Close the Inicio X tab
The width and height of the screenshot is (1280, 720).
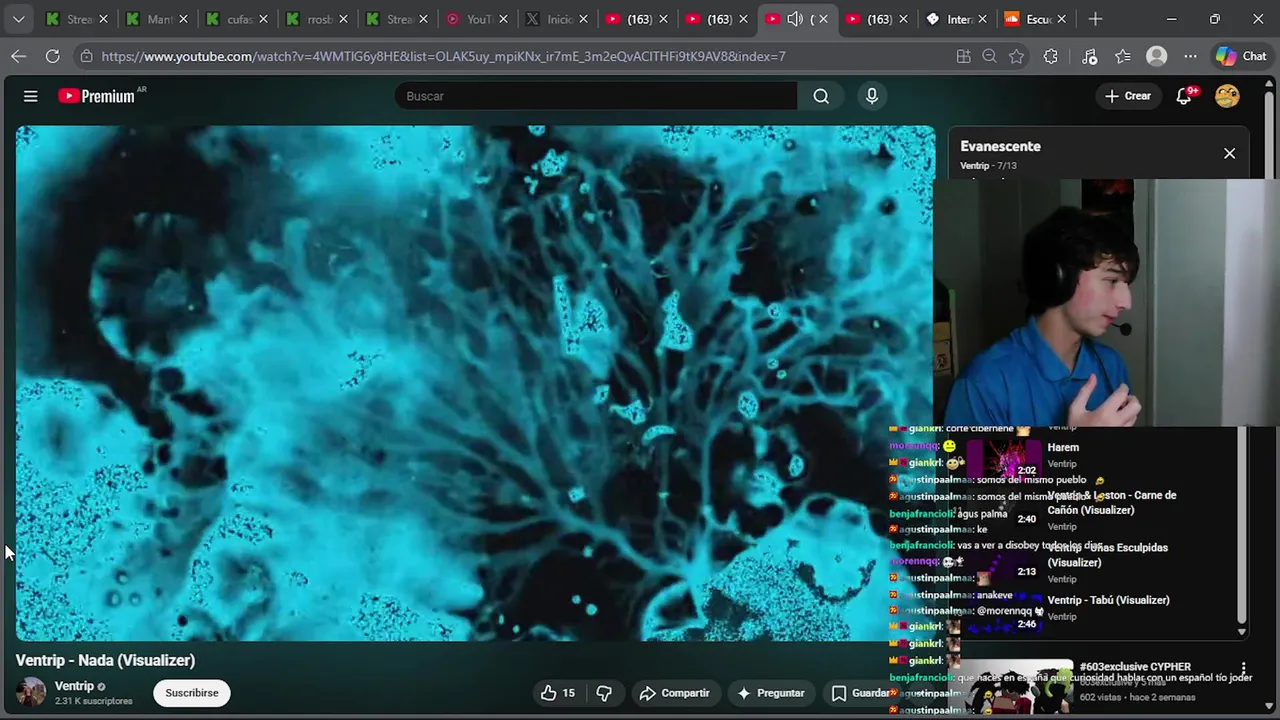583,19
